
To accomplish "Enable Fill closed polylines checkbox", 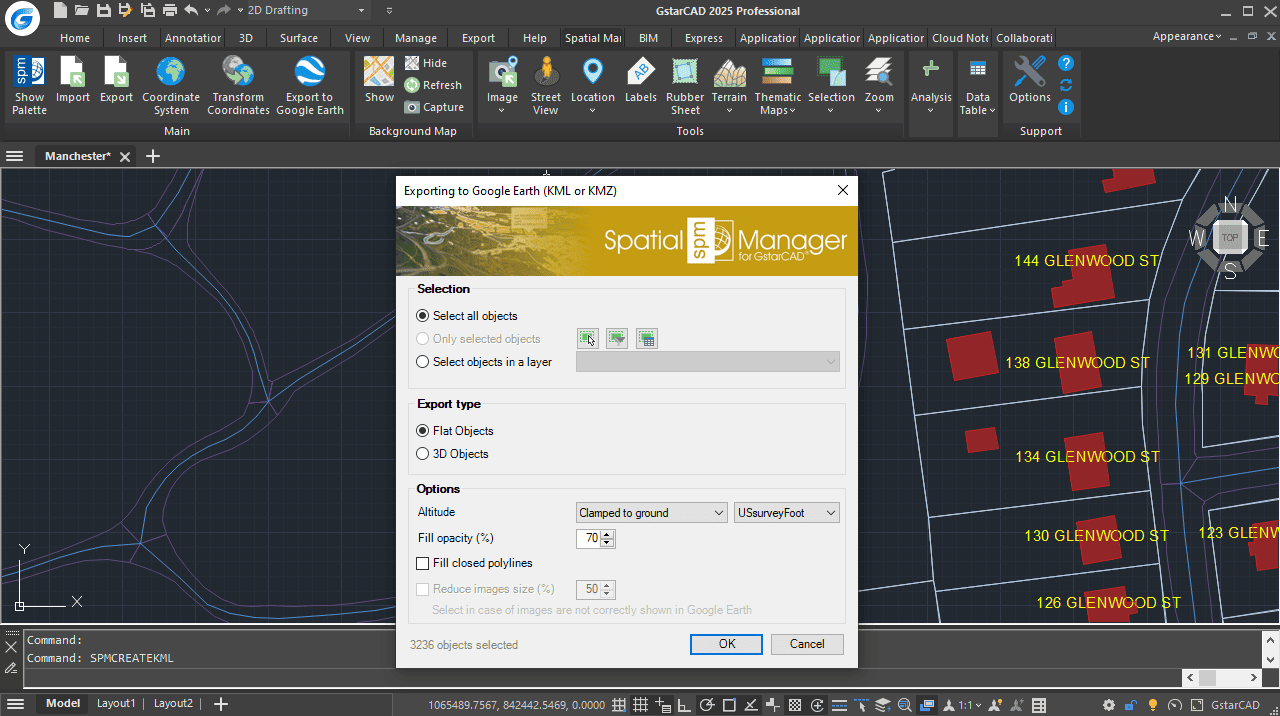I will [x=422, y=564].
